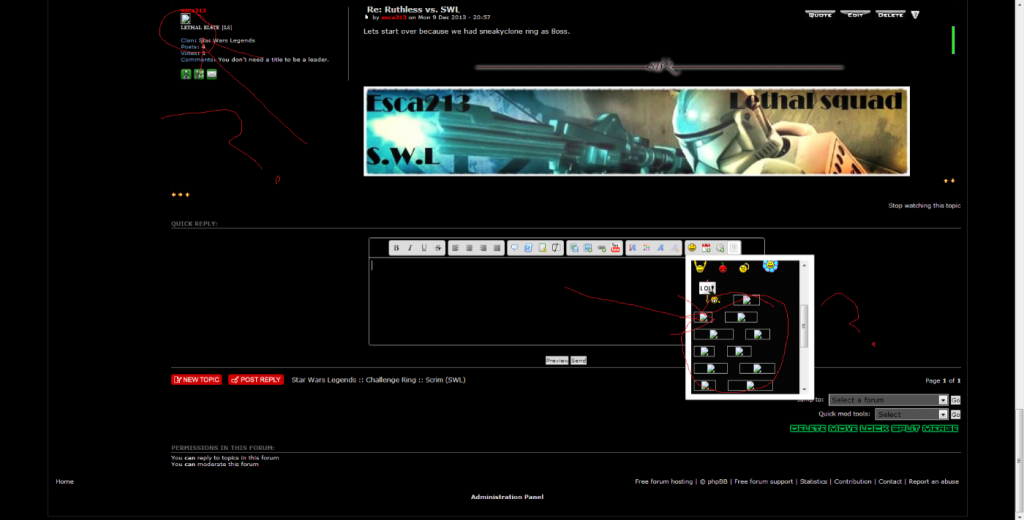Open the Quick mod tools Select dropdown
Viewport: 1024px width, 520px height.
click(x=912, y=414)
